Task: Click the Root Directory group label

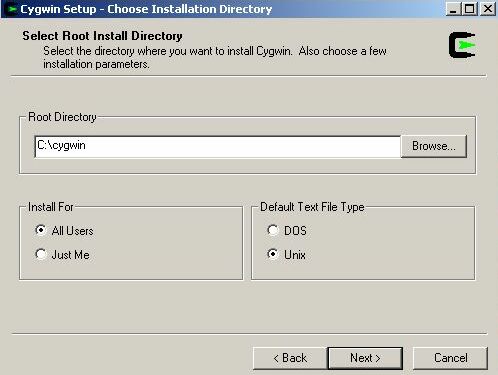Action: coord(62,117)
